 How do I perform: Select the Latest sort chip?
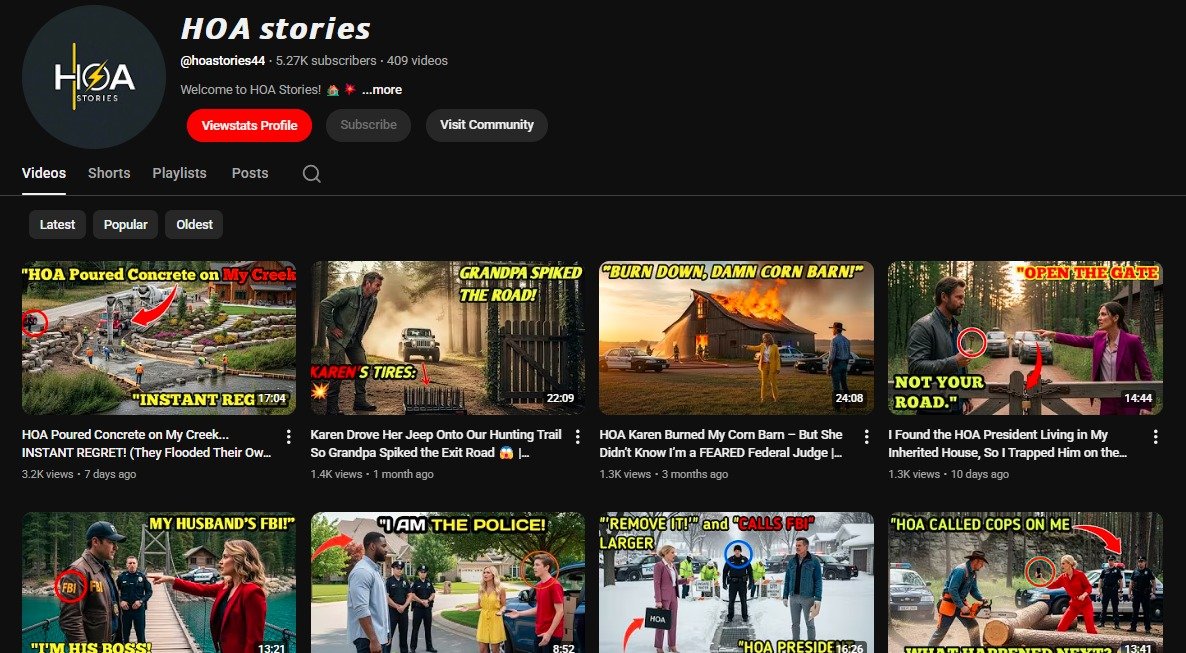tap(57, 224)
